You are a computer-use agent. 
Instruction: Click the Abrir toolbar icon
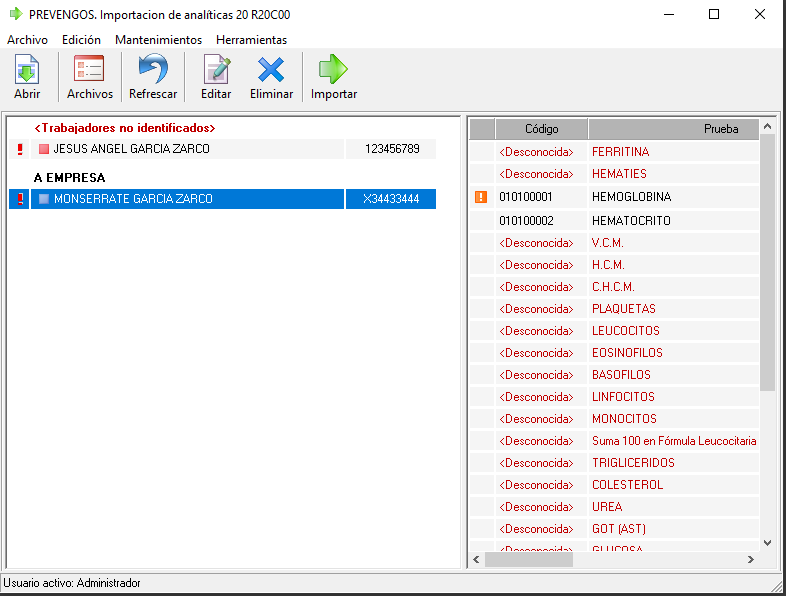(27, 70)
